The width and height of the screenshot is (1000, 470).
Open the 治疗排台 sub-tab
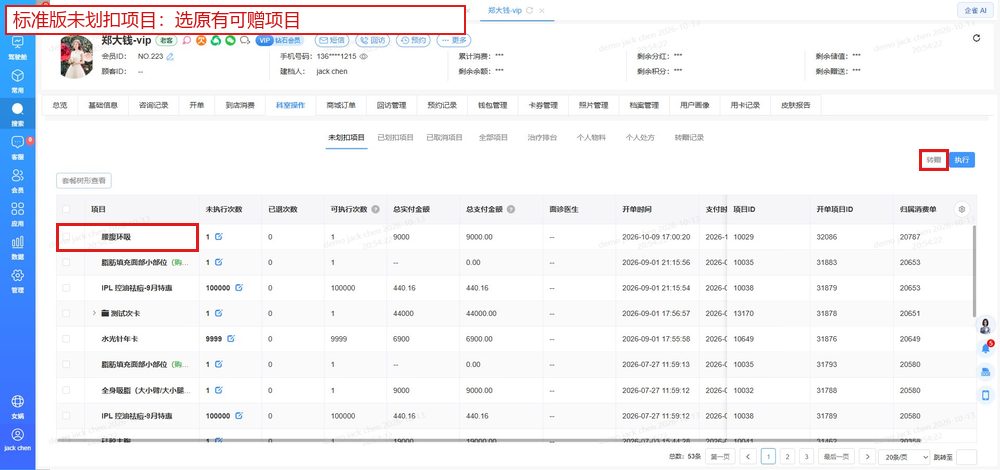pyautogui.click(x=542, y=138)
